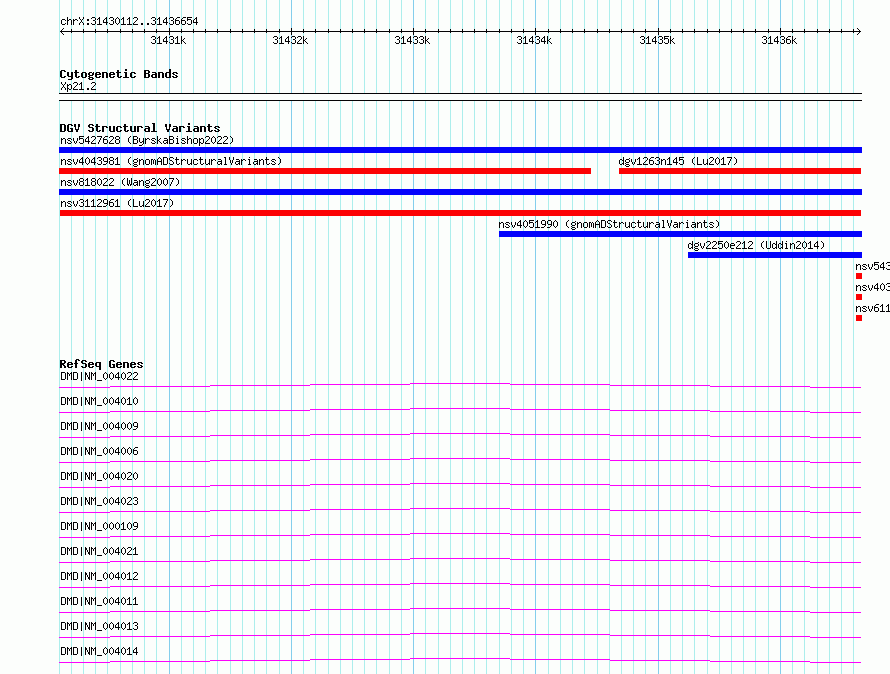The width and height of the screenshot is (890, 674).
Task: Click the dgv2250e212 (Uddin2014) label
Action: (756, 245)
